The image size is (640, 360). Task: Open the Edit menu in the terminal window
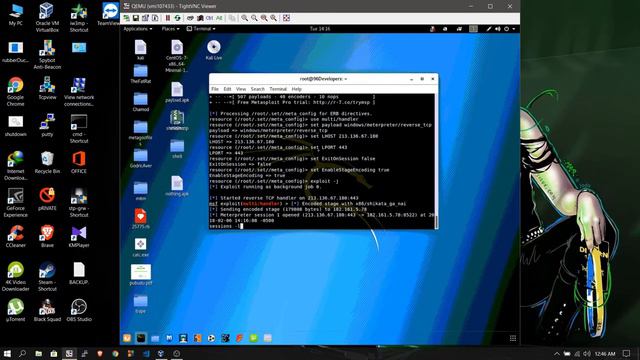coord(227,89)
